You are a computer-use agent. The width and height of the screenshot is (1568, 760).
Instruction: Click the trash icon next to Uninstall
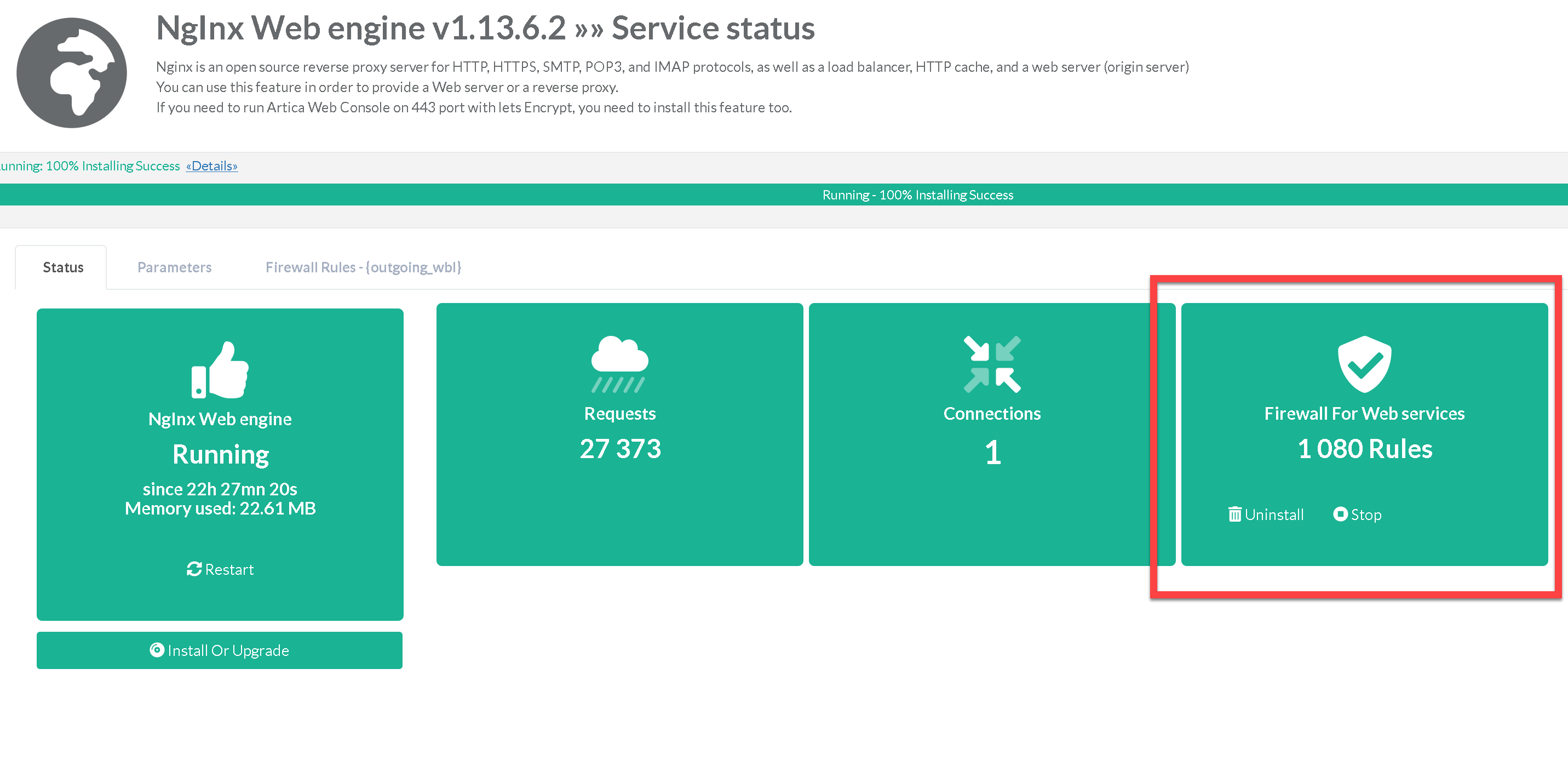click(x=1234, y=515)
